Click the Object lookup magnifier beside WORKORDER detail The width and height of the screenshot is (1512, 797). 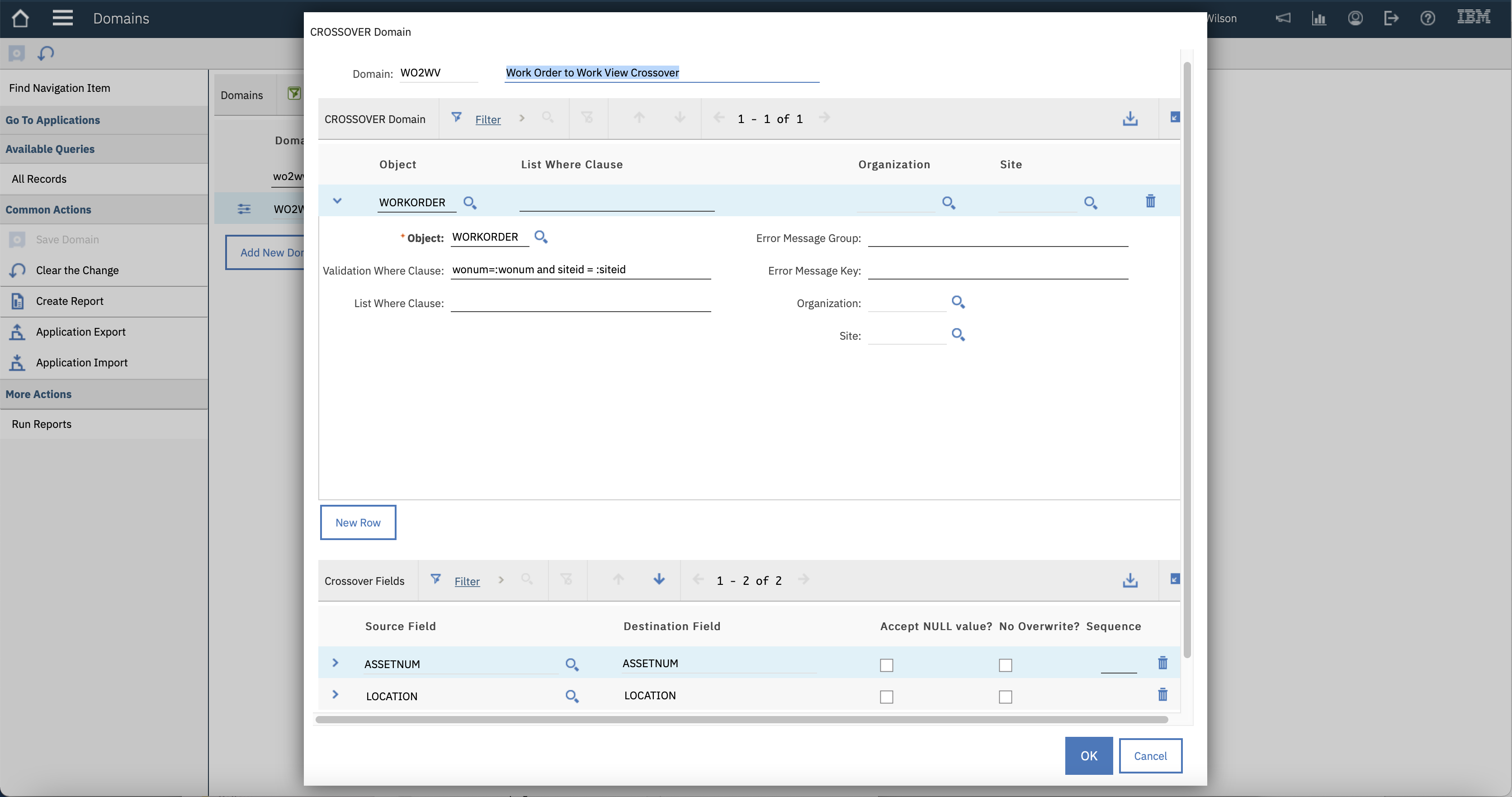[541, 237]
